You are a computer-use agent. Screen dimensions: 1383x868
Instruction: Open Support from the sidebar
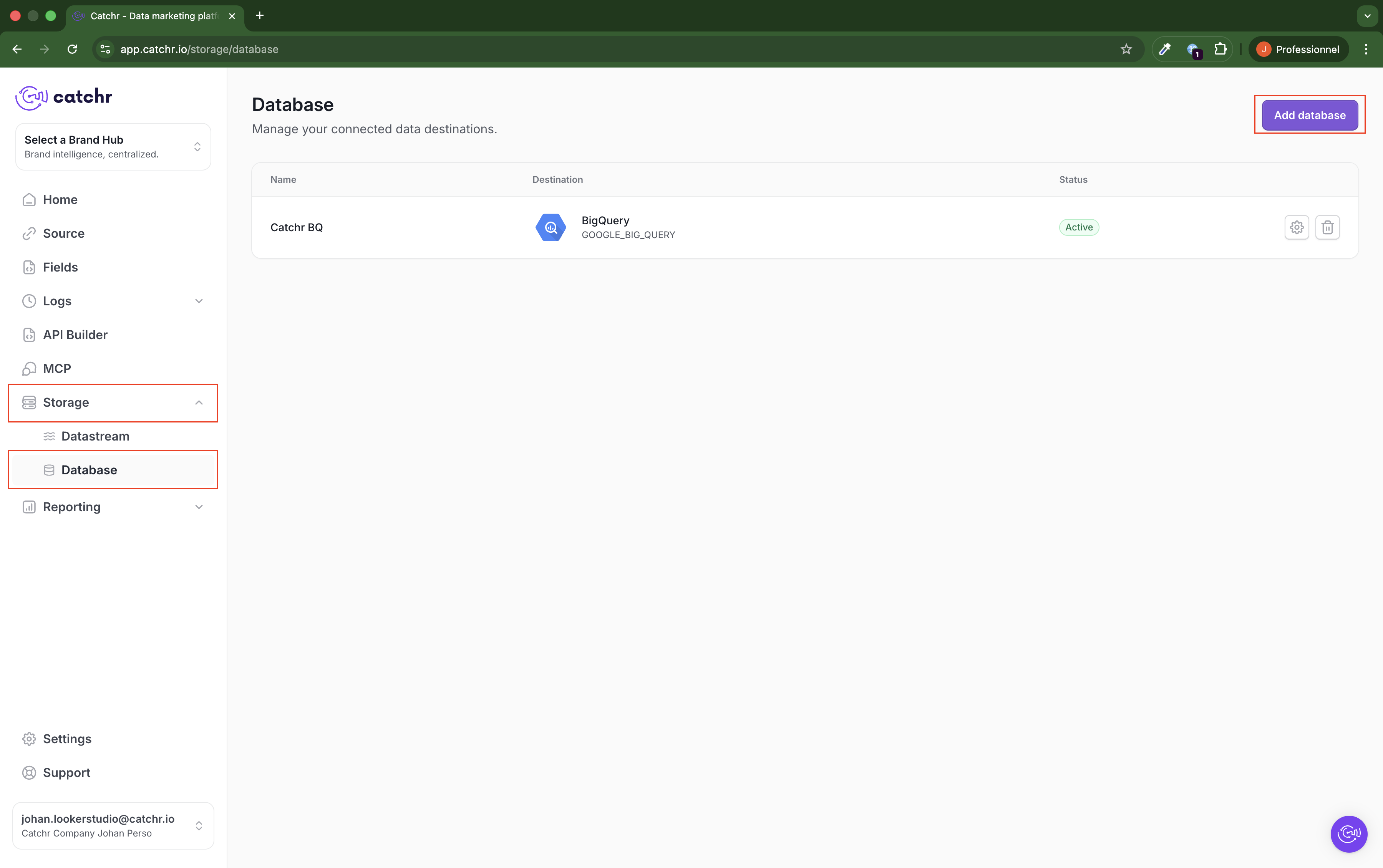pos(66,773)
